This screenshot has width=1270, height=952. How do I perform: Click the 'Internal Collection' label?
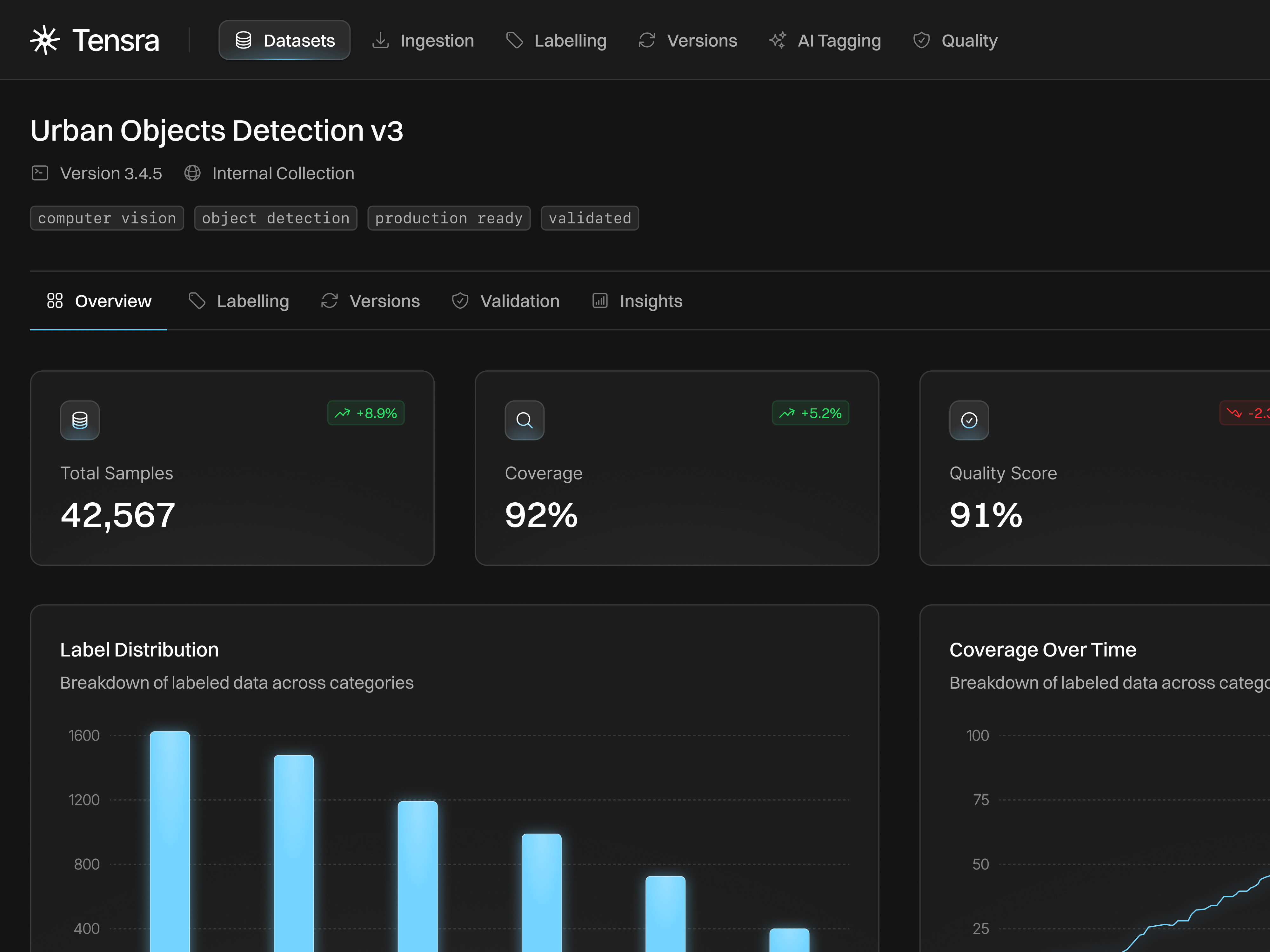pos(283,173)
